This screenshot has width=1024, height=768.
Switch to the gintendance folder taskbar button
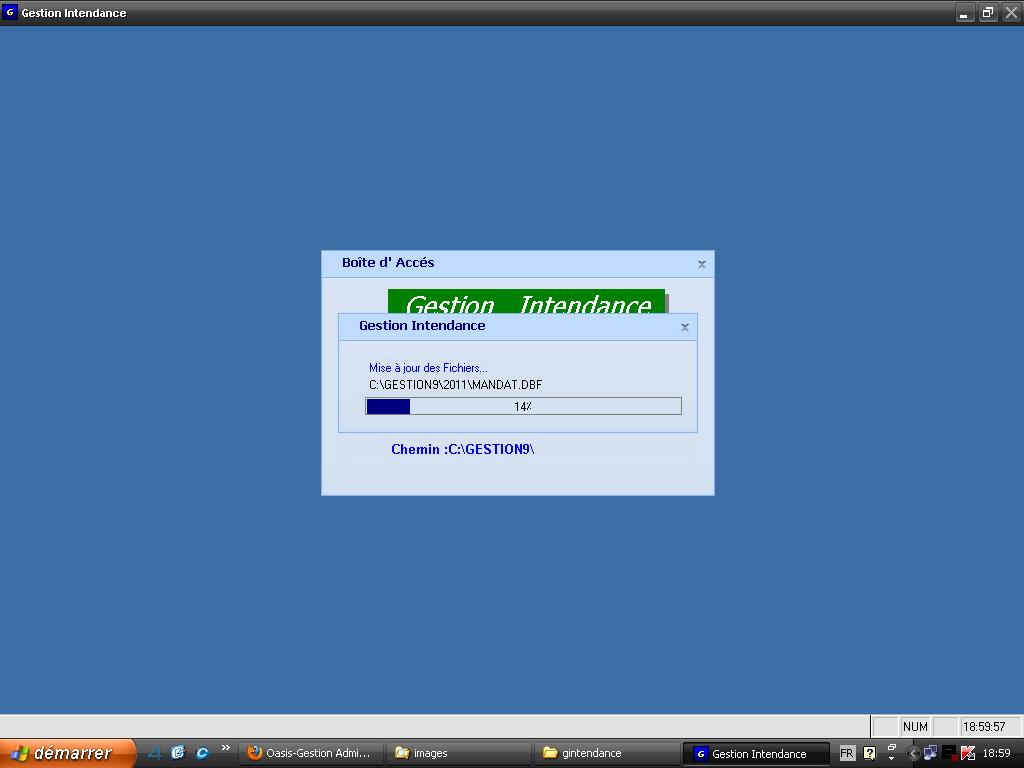click(606, 754)
